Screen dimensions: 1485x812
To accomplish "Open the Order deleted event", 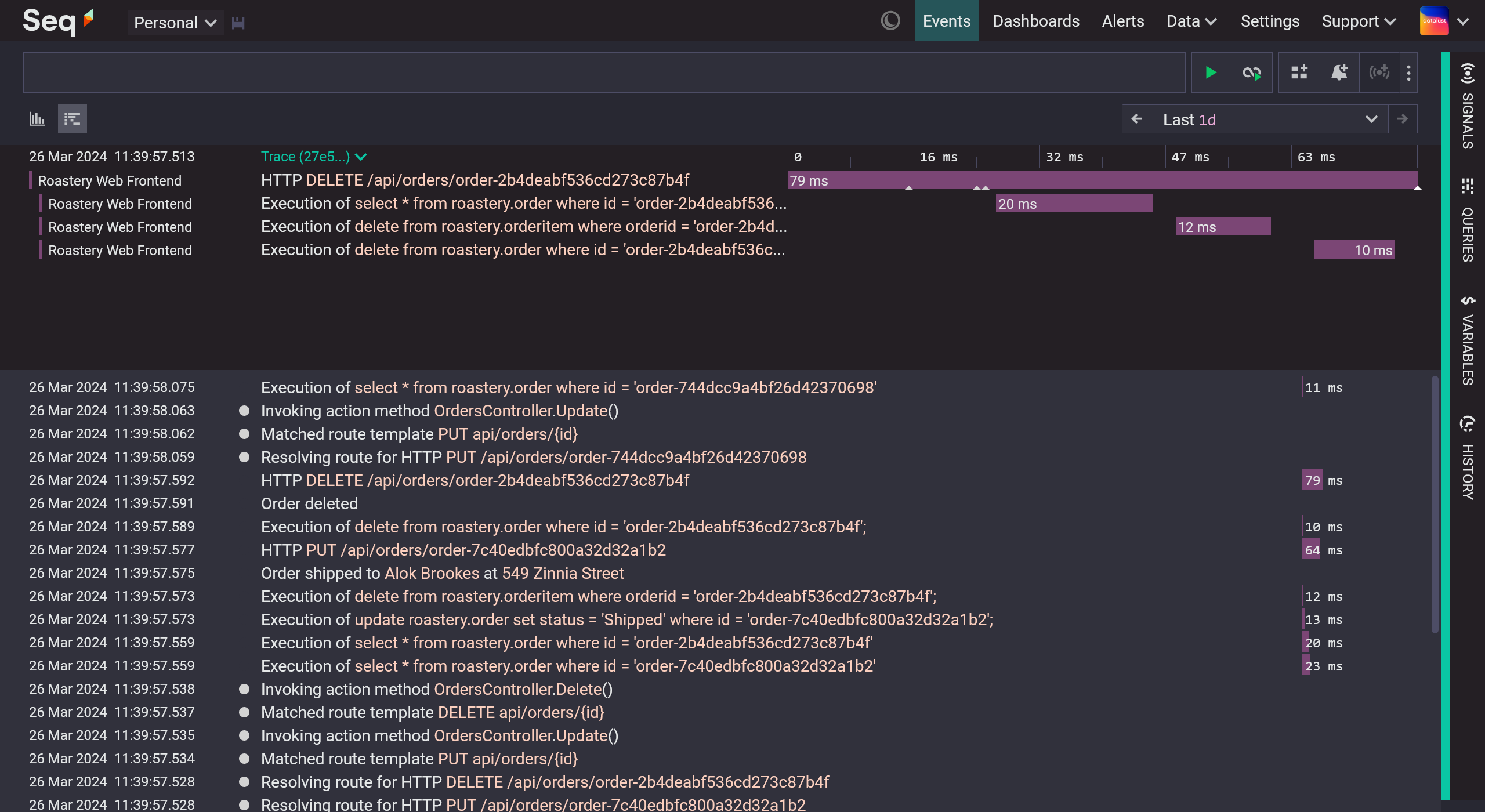I will point(309,503).
